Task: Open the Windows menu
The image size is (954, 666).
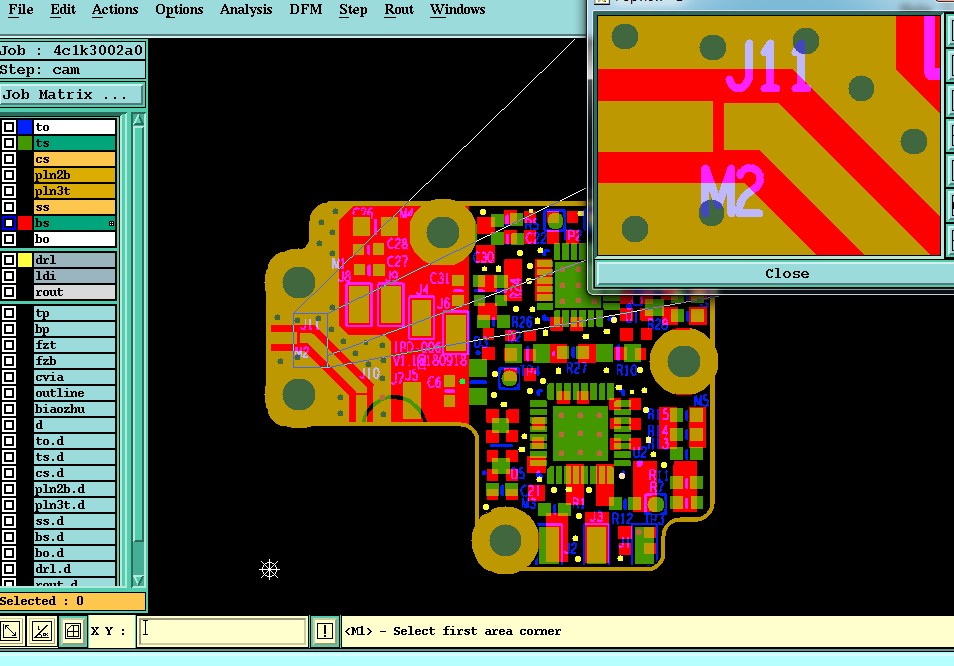Action: pos(458,10)
